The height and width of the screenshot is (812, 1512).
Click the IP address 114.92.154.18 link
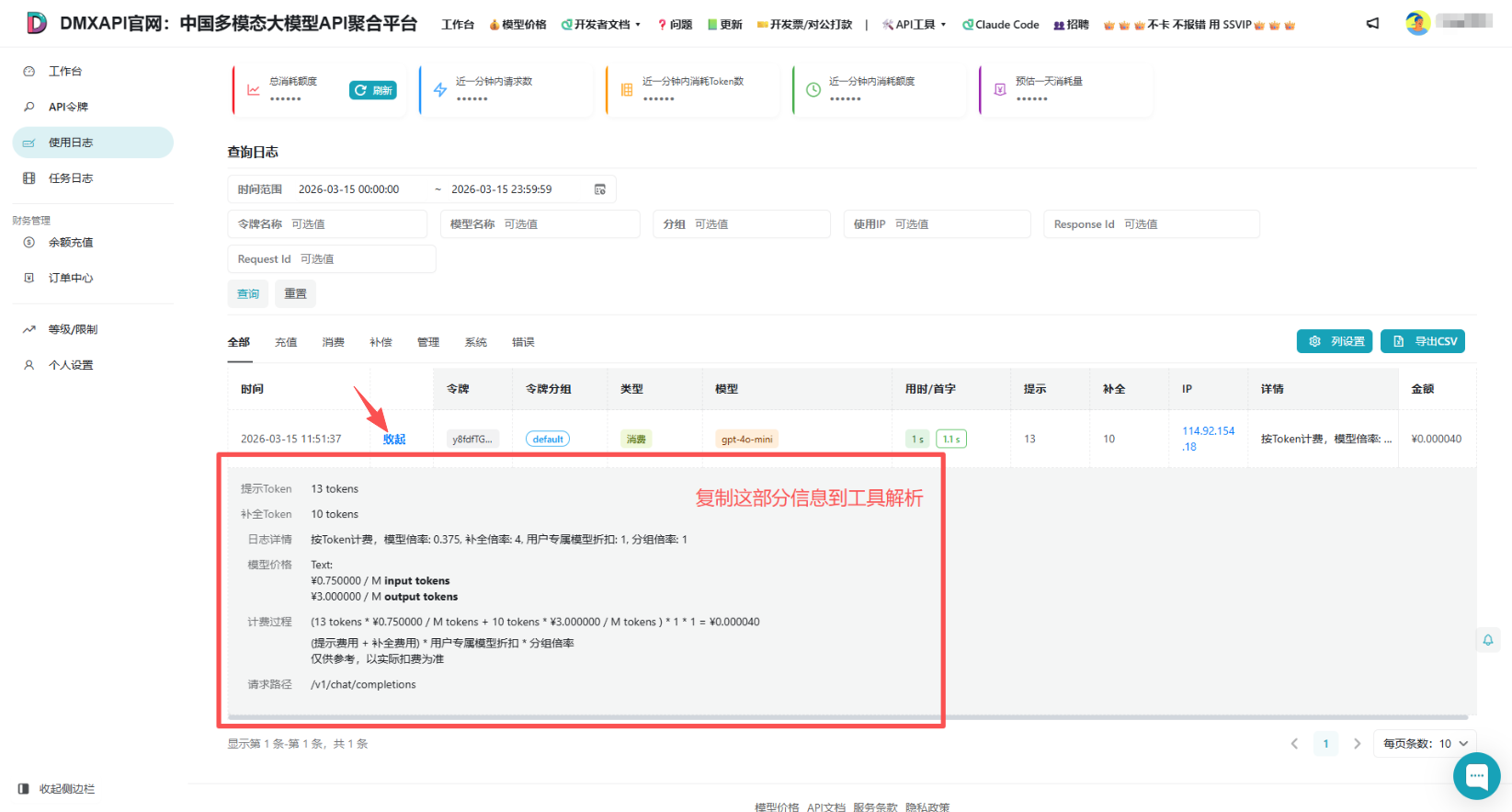click(x=1208, y=439)
